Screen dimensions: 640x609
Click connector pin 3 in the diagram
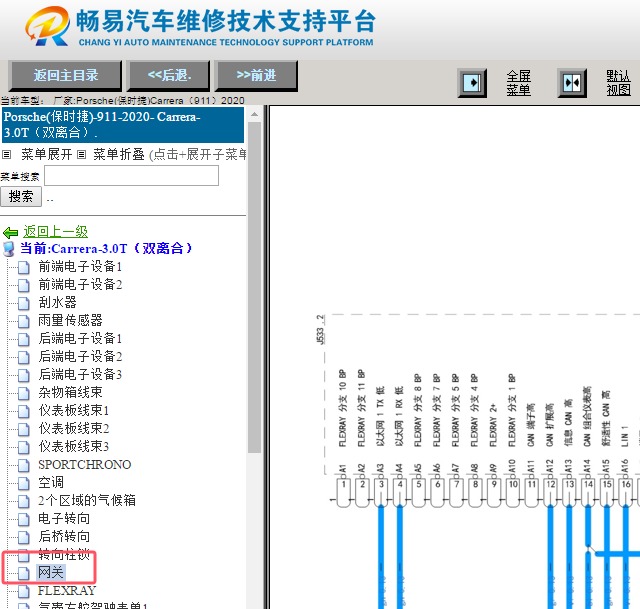coord(381,492)
